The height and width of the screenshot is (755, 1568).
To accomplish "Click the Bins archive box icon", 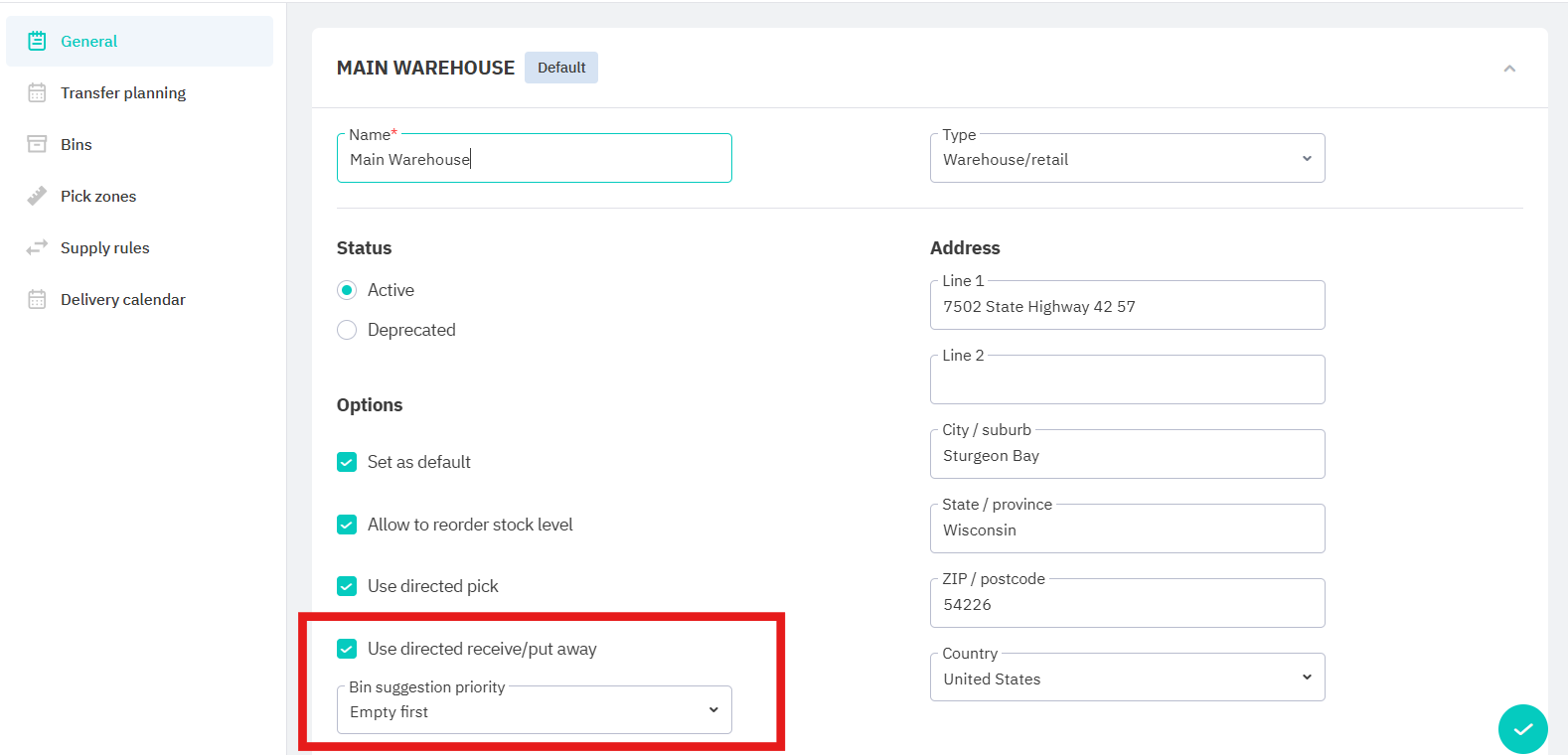I will click(37, 144).
